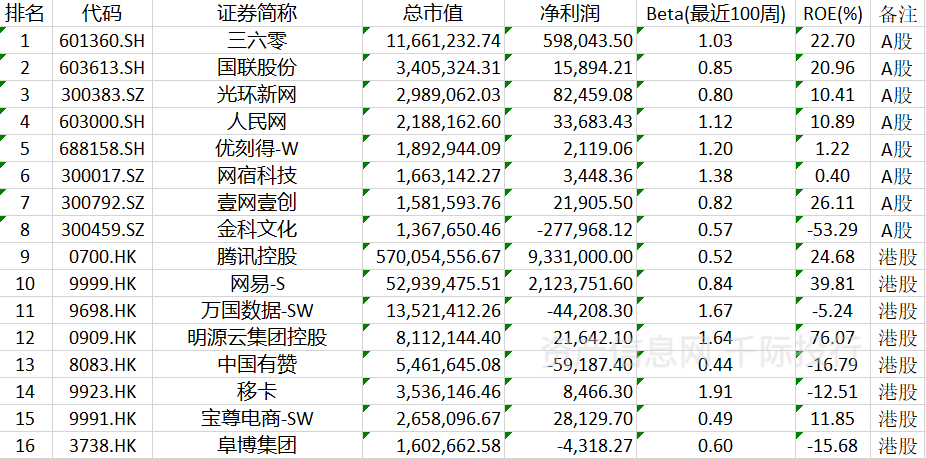Click the 总市值 header cell
Viewport: 926px width, 459px height.
434,14
